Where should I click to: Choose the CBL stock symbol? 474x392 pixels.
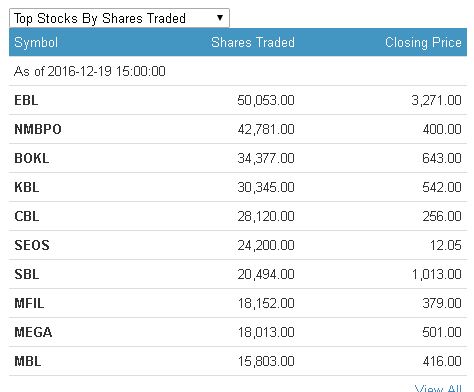coord(27,216)
